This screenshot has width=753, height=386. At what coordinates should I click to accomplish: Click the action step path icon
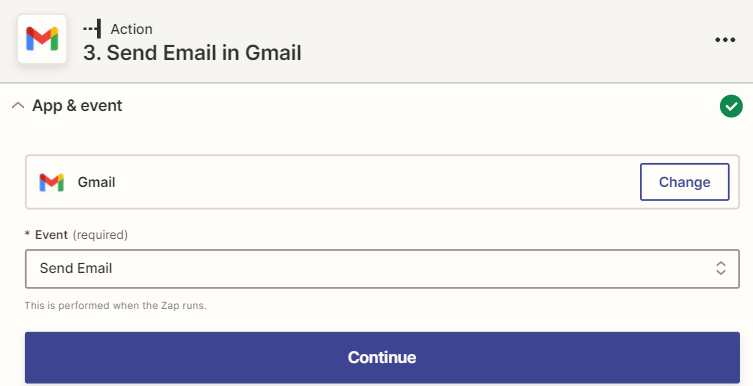tap(92, 29)
